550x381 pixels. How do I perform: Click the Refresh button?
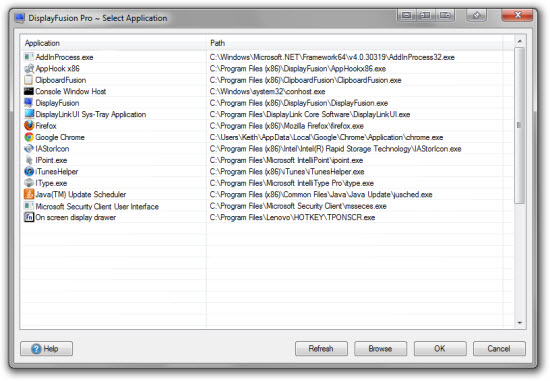tap(321, 349)
